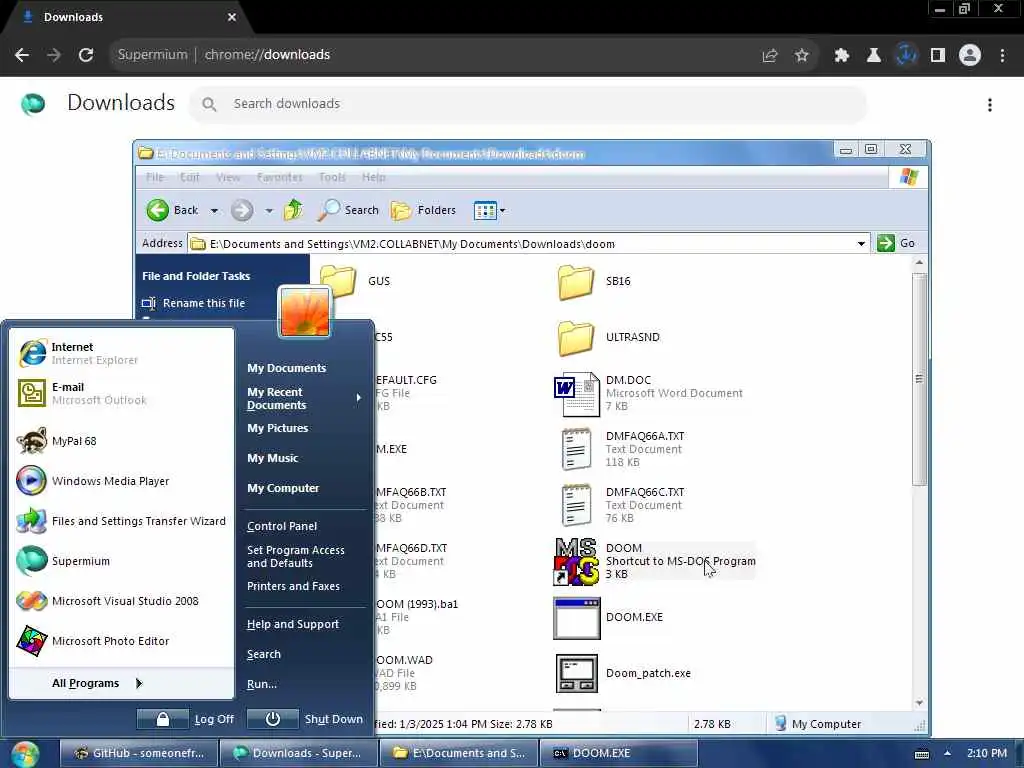This screenshot has width=1024, height=768.
Task: Open Help and Support
Action: (x=293, y=624)
